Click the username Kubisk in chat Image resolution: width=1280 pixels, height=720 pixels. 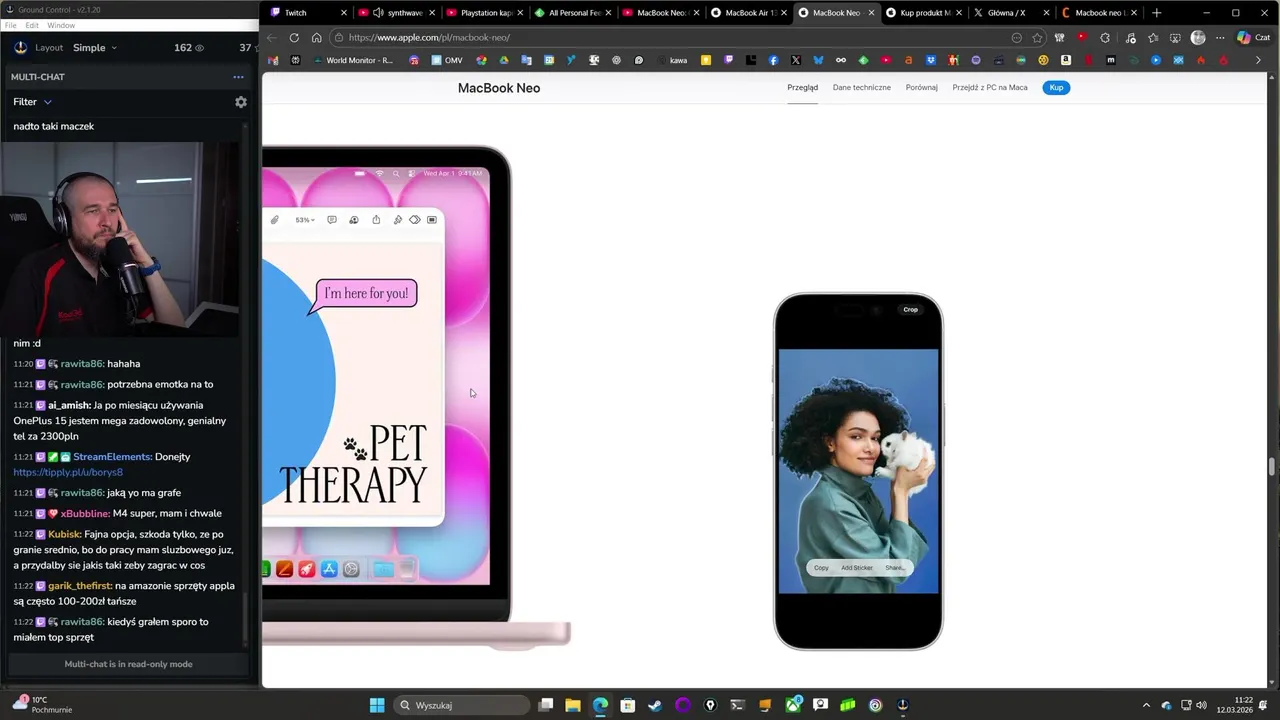[65, 534]
